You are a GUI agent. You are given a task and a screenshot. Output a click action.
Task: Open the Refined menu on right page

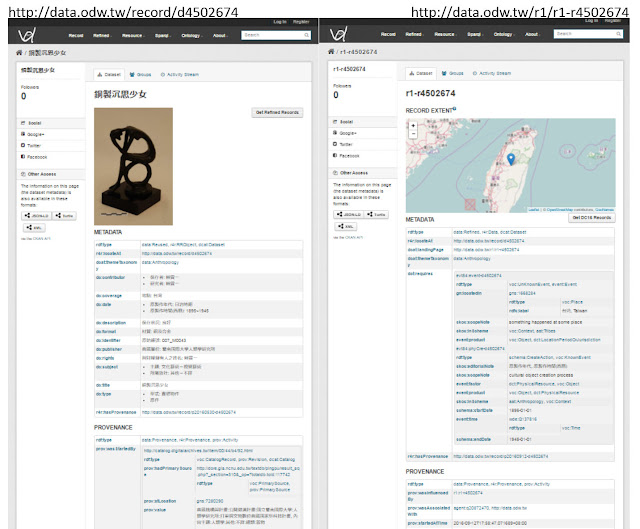tap(414, 34)
